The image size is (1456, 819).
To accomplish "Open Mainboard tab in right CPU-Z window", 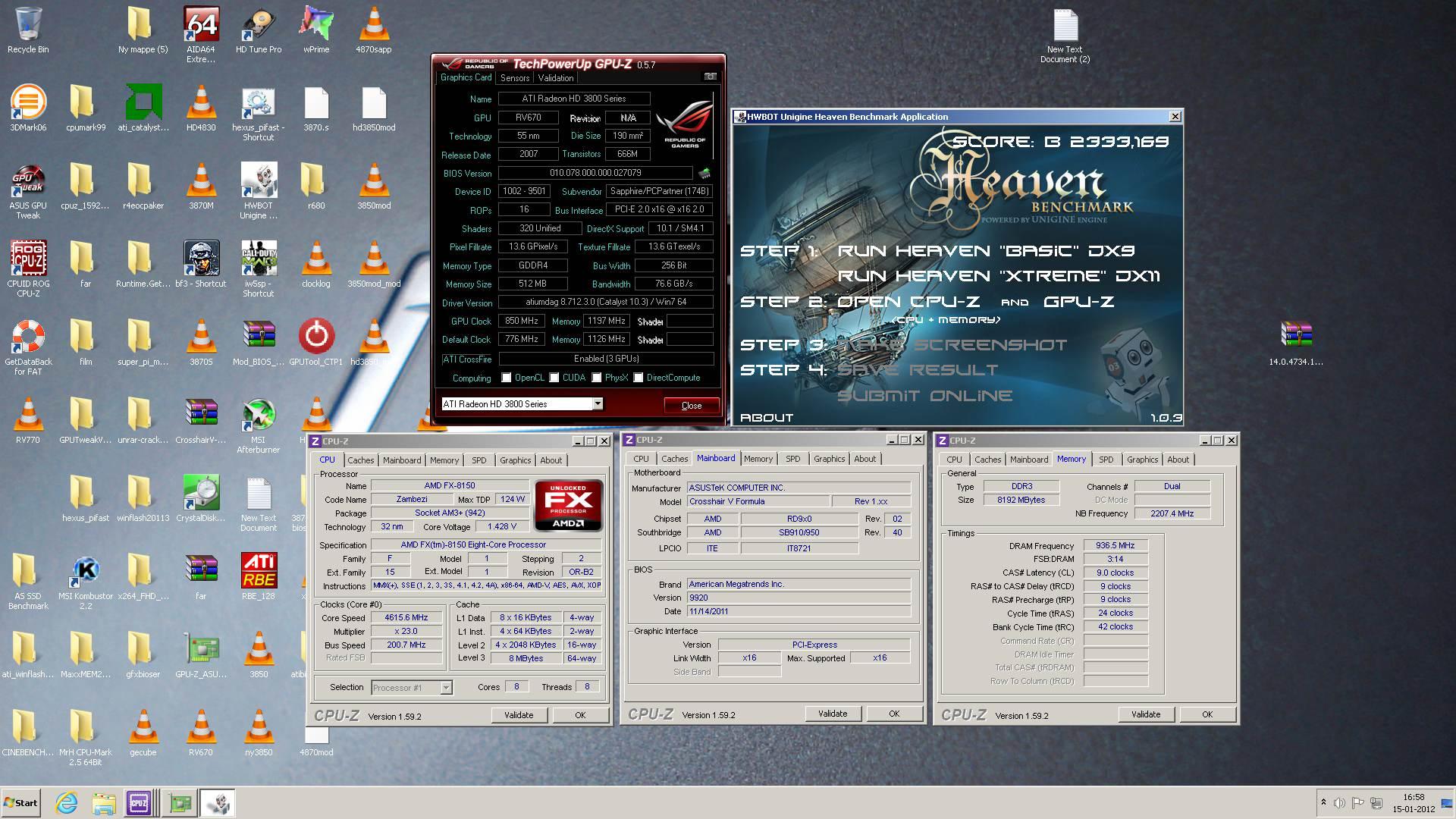I will [x=1029, y=460].
